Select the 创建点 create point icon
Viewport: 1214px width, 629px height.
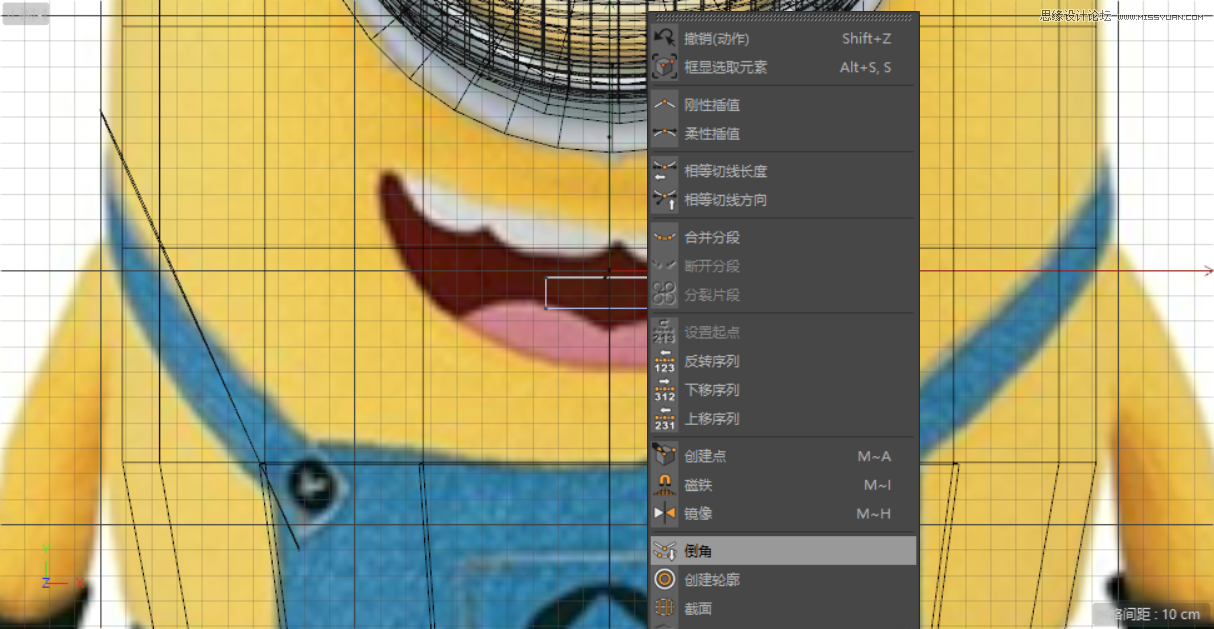(x=664, y=456)
